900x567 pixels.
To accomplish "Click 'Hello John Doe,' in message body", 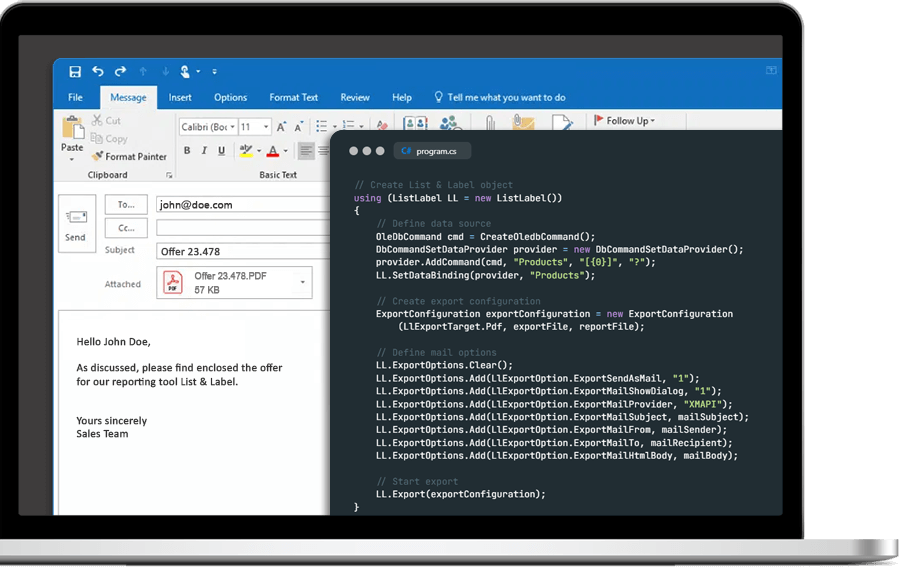I will tap(114, 342).
